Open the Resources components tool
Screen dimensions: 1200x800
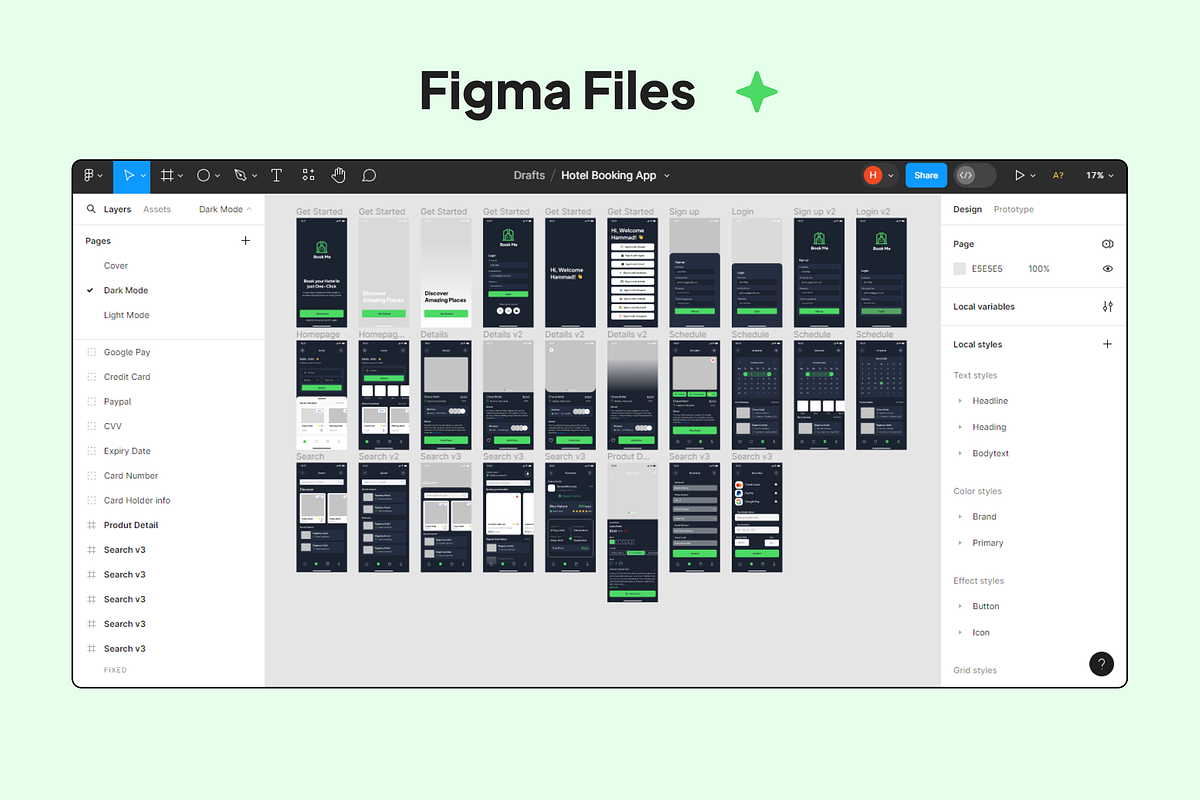(x=308, y=175)
